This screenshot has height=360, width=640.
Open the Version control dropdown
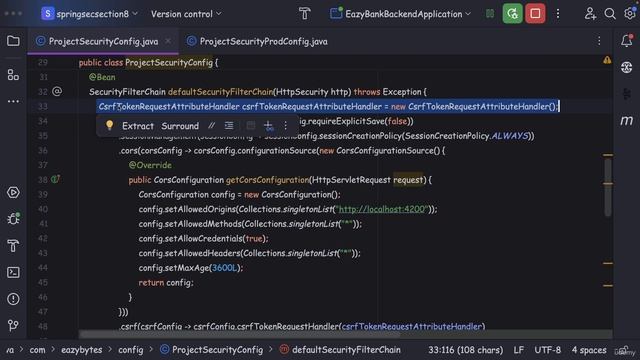(186, 14)
